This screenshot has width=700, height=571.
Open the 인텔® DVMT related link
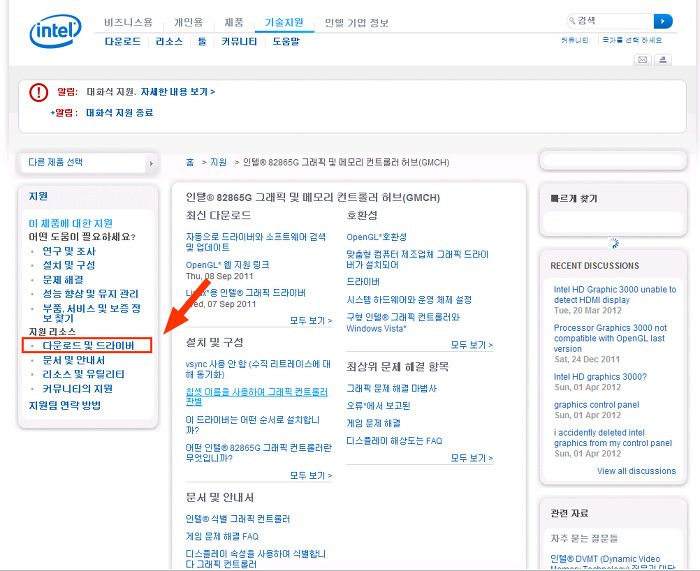pyautogui.click(x=613, y=563)
